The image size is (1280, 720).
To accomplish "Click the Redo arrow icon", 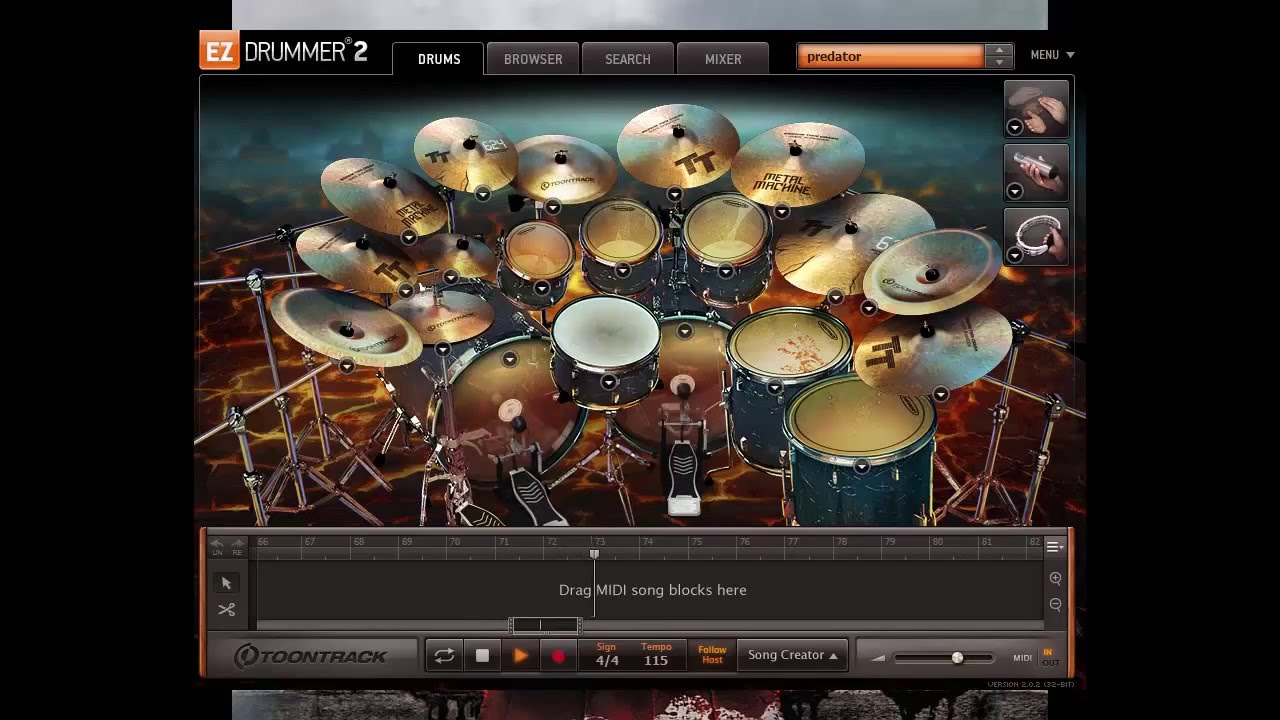I will coord(237,545).
